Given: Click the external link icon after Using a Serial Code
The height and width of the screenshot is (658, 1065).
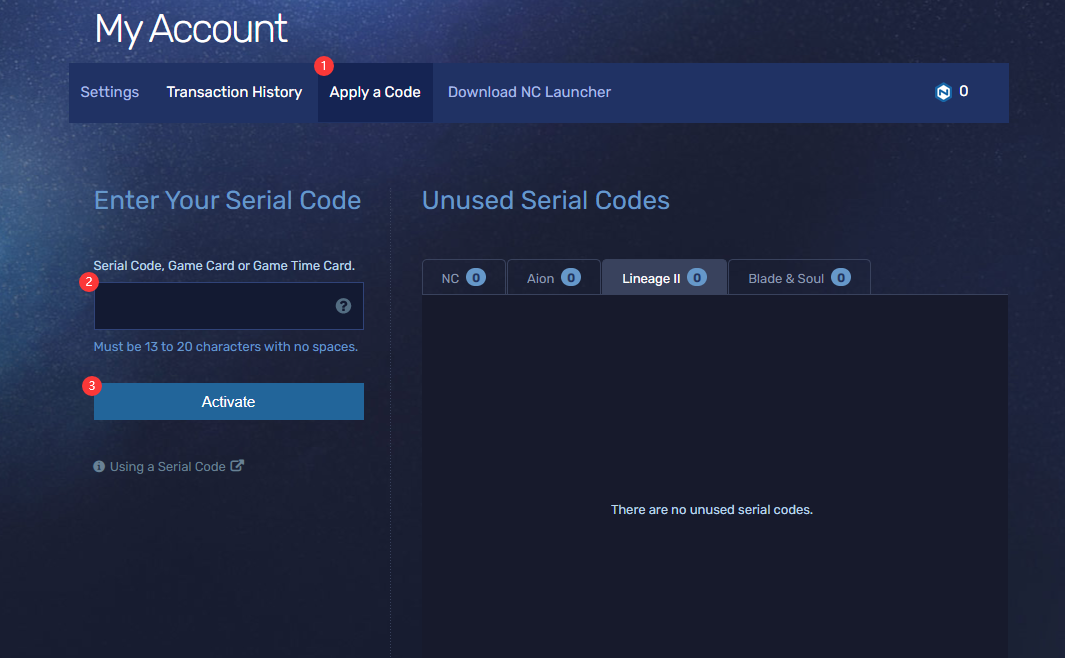Looking at the screenshot, I should 237,466.
